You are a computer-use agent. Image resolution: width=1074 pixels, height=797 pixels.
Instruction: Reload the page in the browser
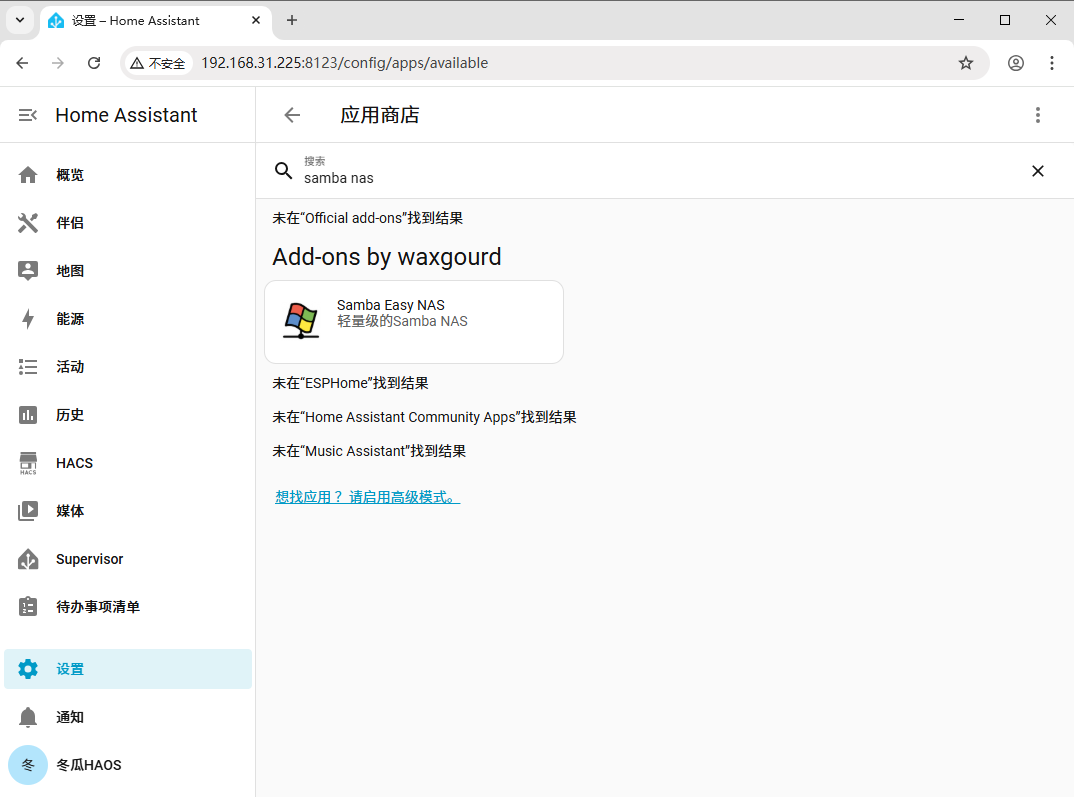click(94, 63)
